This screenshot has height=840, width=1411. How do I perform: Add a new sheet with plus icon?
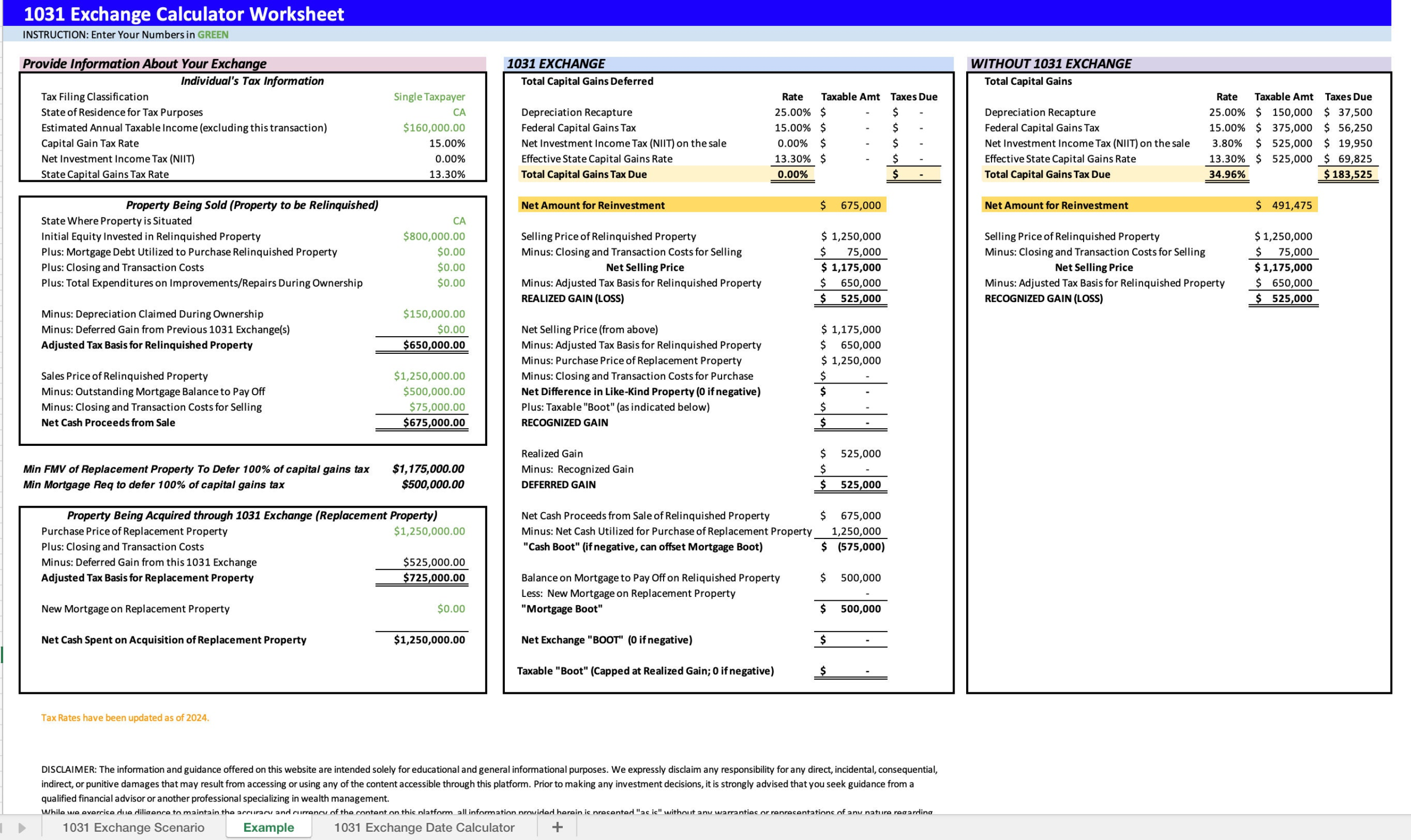pyautogui.click(x=557, y=827)
